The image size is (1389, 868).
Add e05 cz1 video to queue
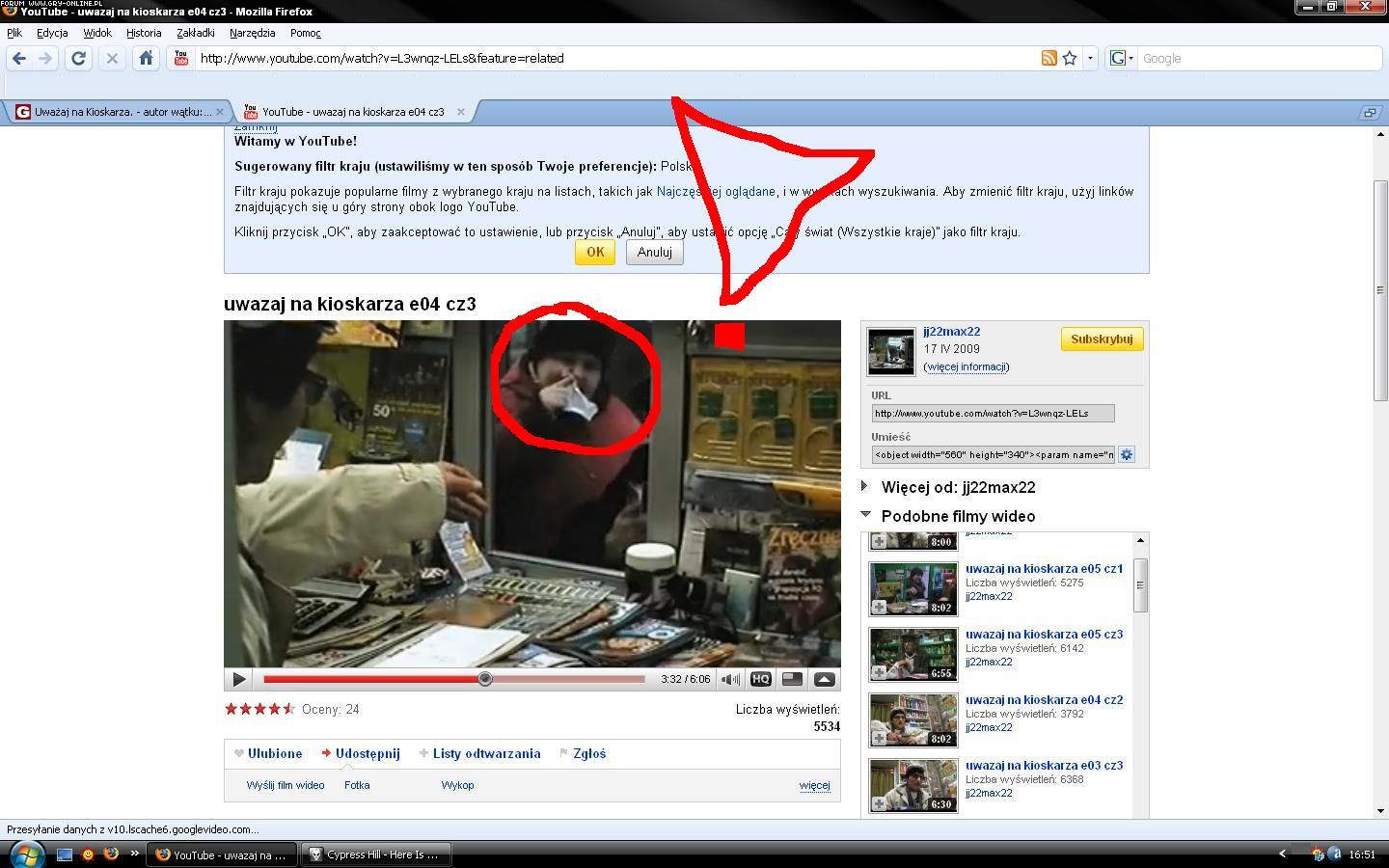pos(879,607)
